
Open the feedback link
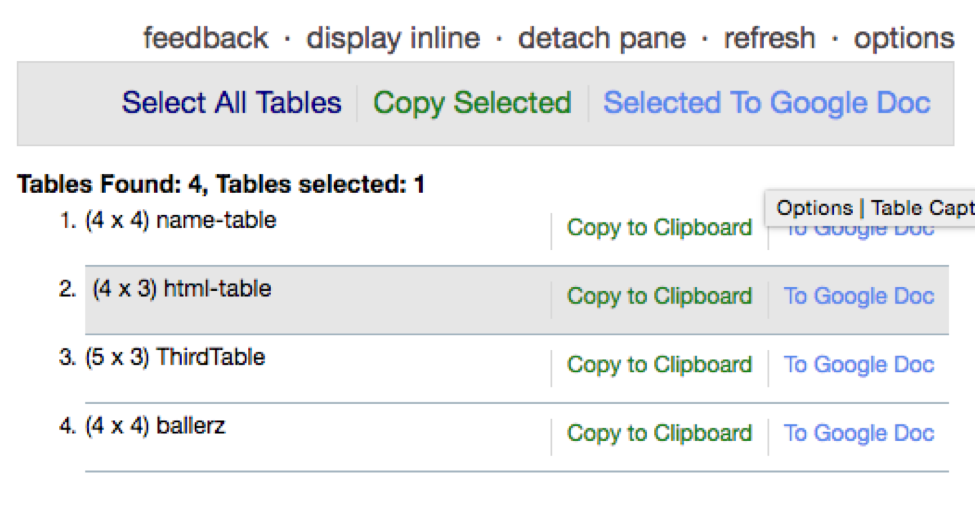[x=206, y=38]
